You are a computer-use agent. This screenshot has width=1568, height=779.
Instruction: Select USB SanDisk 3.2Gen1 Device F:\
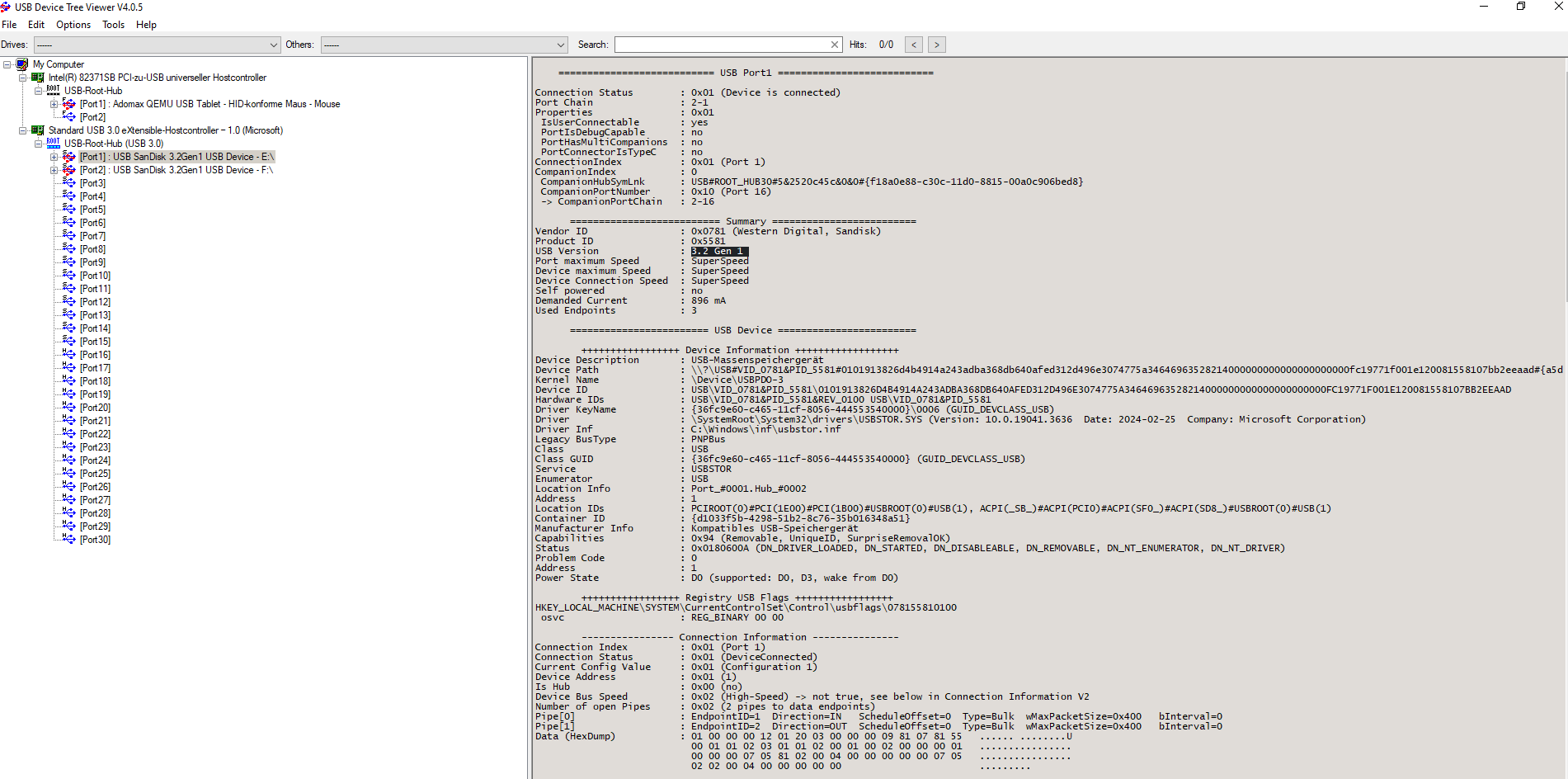[x=177, y=170]
